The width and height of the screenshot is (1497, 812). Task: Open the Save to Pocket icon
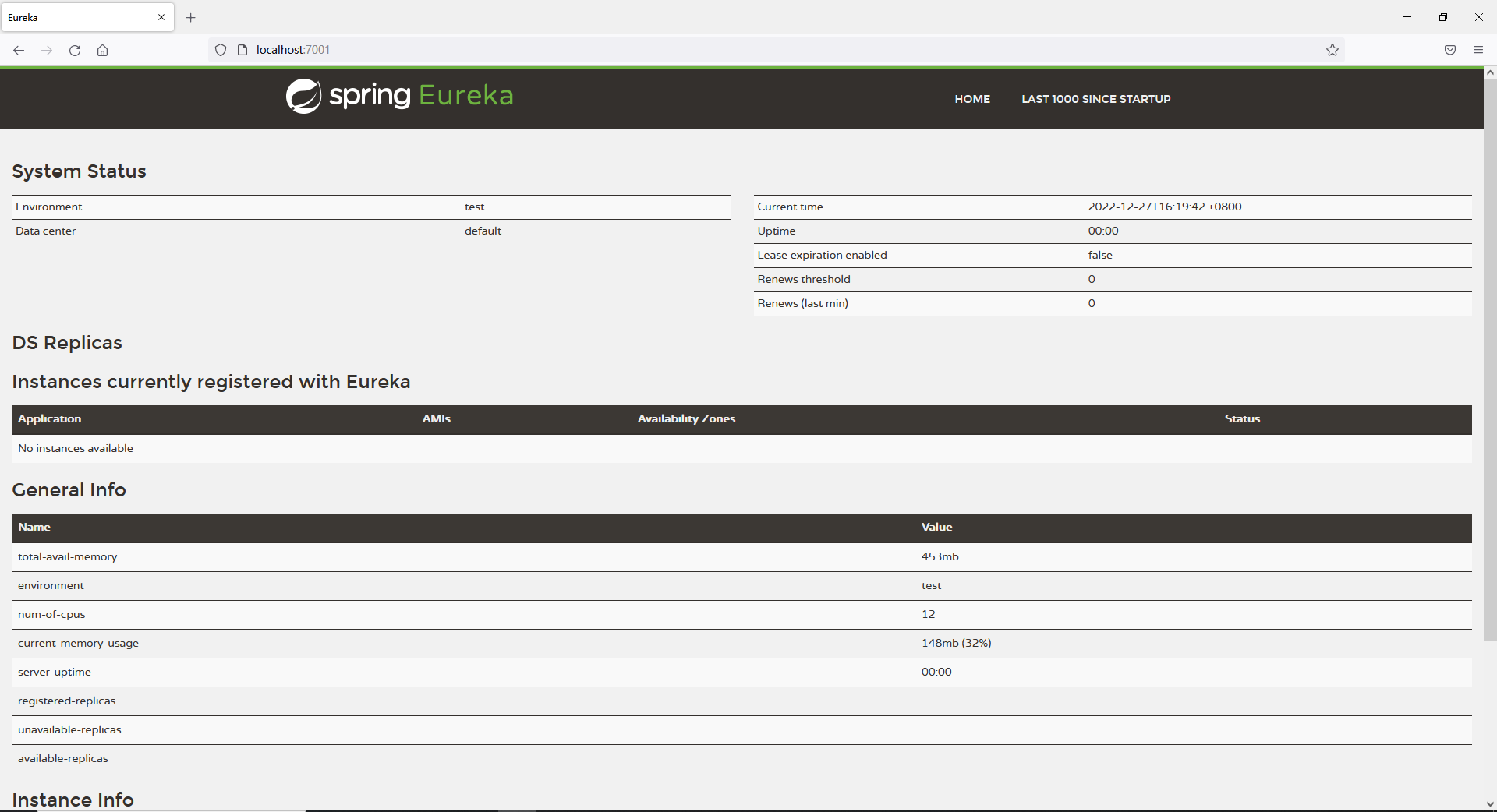1450,50
